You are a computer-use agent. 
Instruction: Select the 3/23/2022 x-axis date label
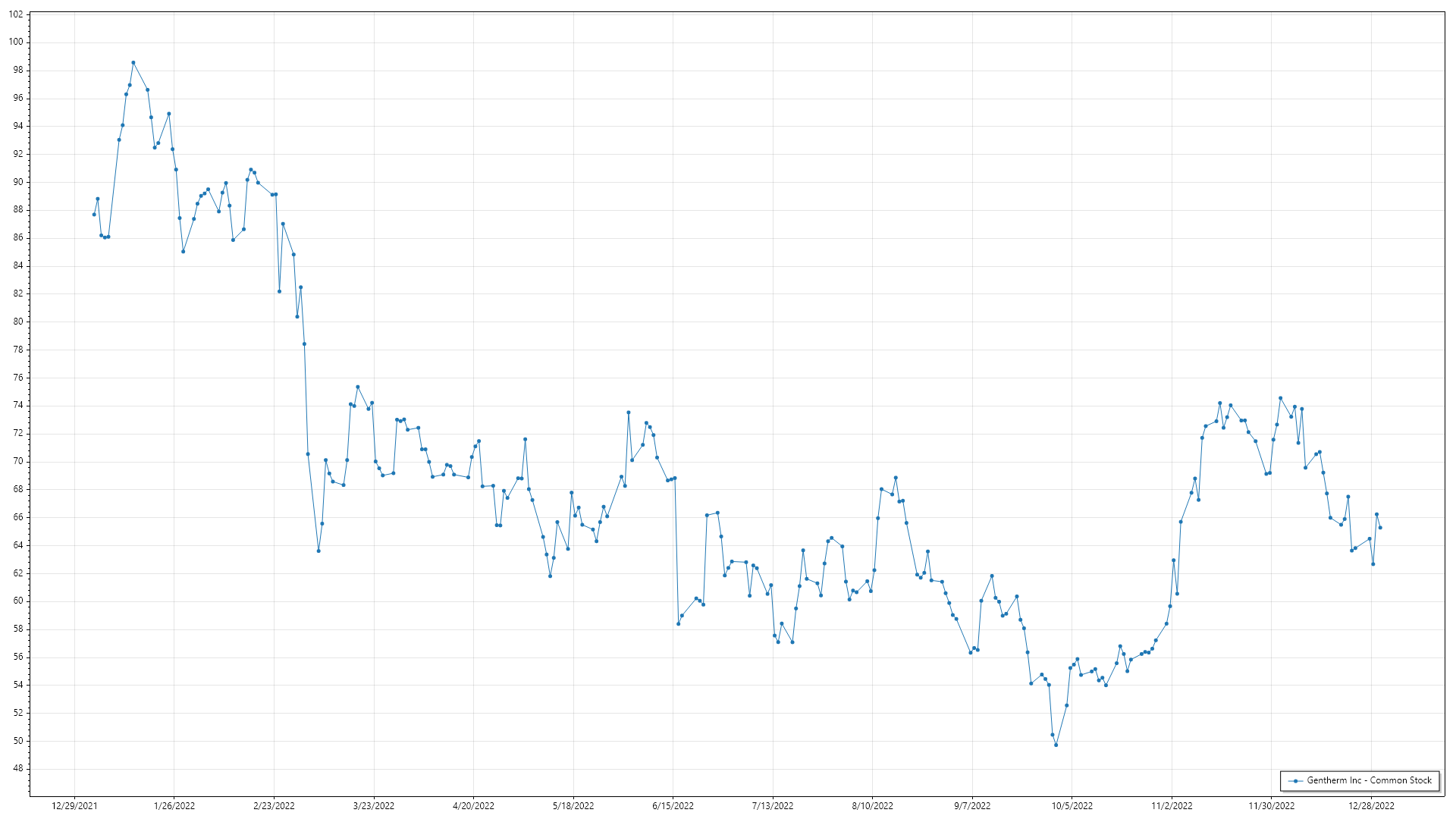pyautogui.click(x=374, y=806)
